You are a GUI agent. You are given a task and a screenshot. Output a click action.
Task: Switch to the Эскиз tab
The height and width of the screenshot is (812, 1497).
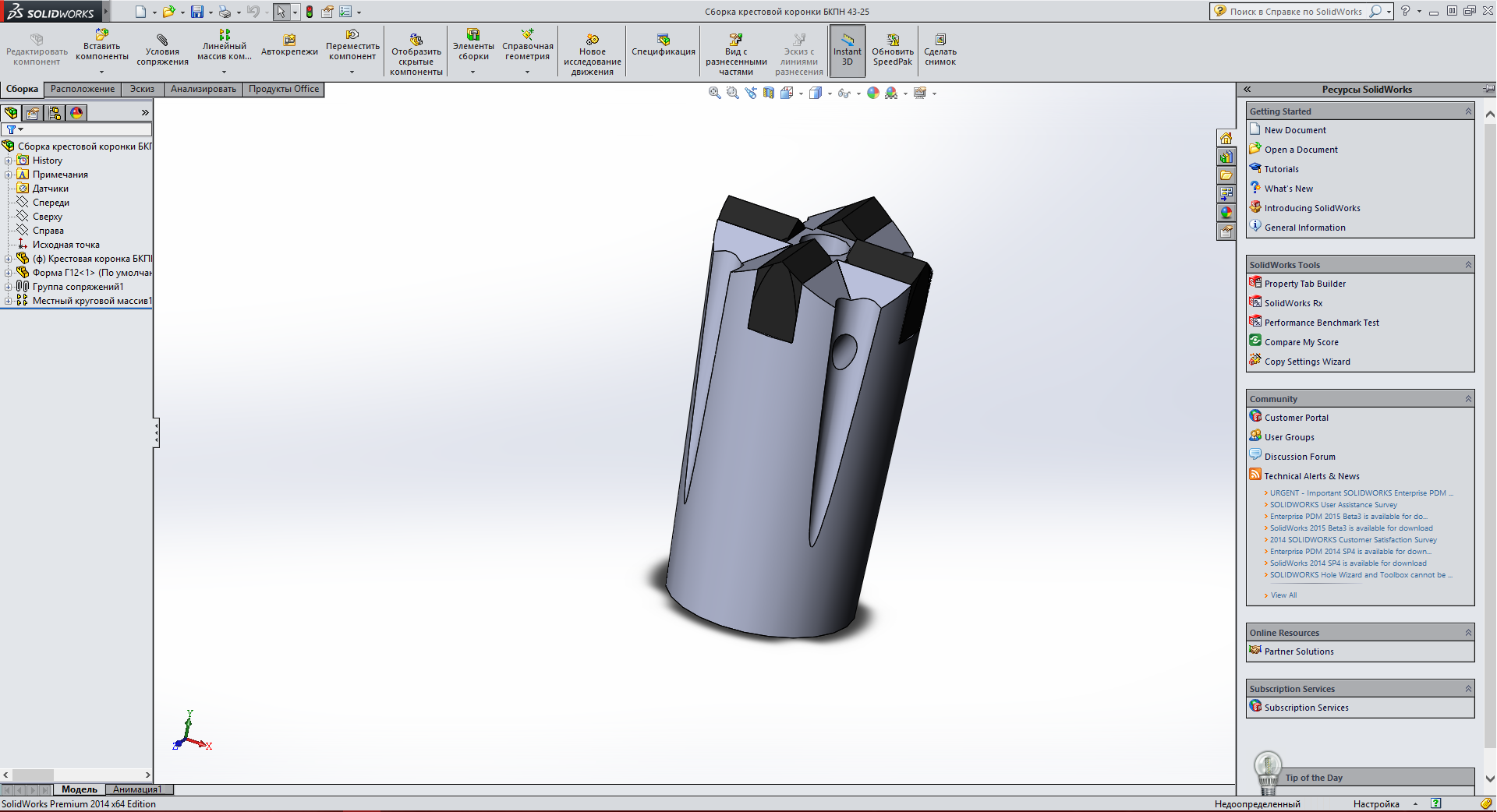pyautogui.click(x=142, y=89)
